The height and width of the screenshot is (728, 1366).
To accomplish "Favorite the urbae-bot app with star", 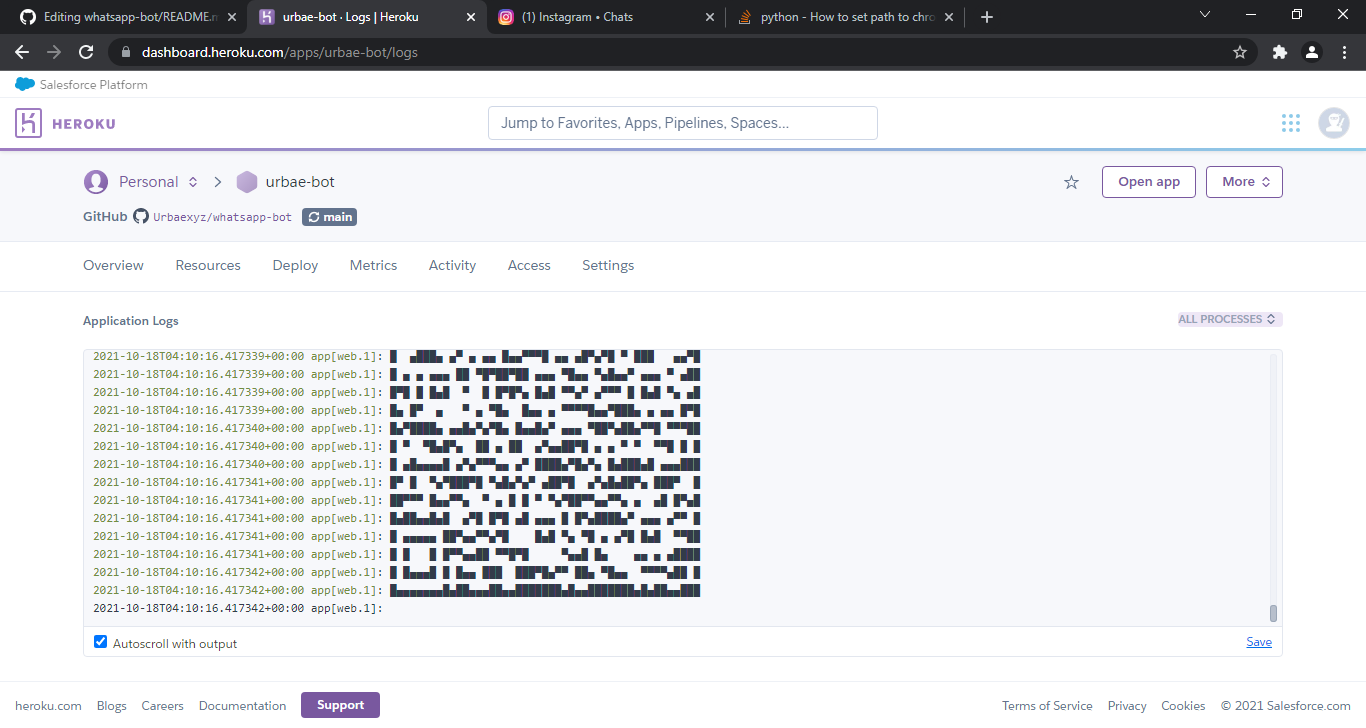I will pos(1071,182).
